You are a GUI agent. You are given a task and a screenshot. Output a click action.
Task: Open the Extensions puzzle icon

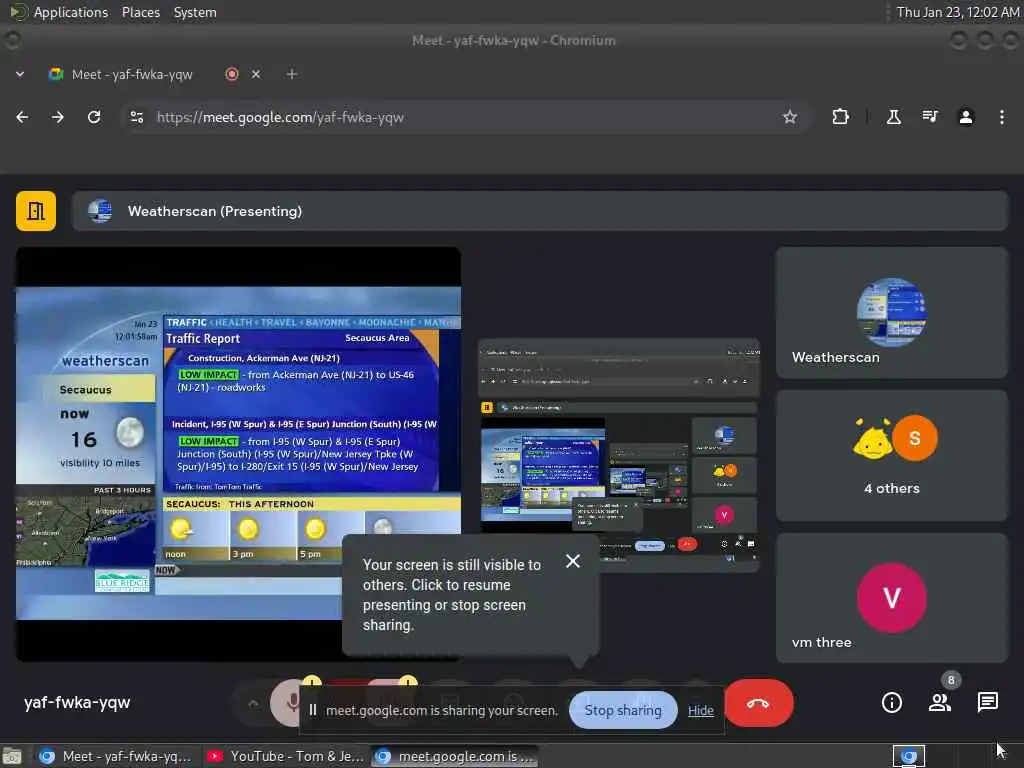click(x=840, y=117)
